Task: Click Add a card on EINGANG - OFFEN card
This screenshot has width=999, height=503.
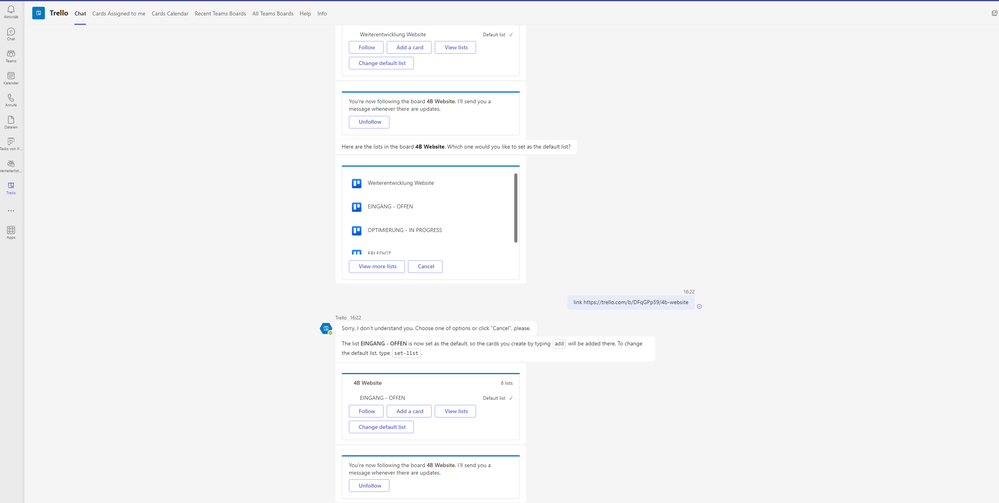Action: (409, 411)
